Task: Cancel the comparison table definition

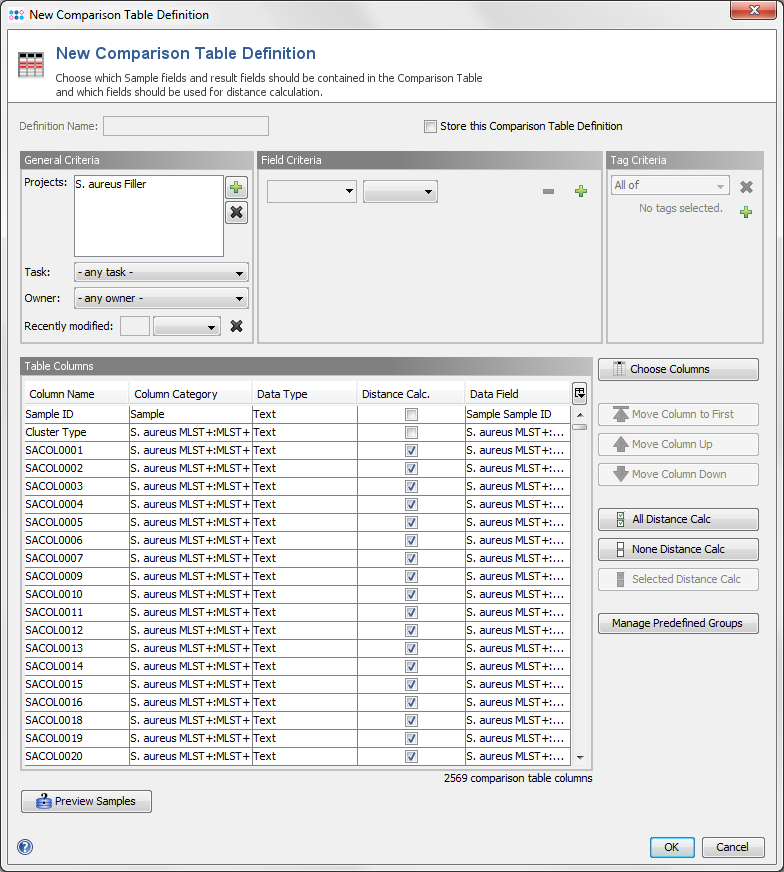Action: 733,847
